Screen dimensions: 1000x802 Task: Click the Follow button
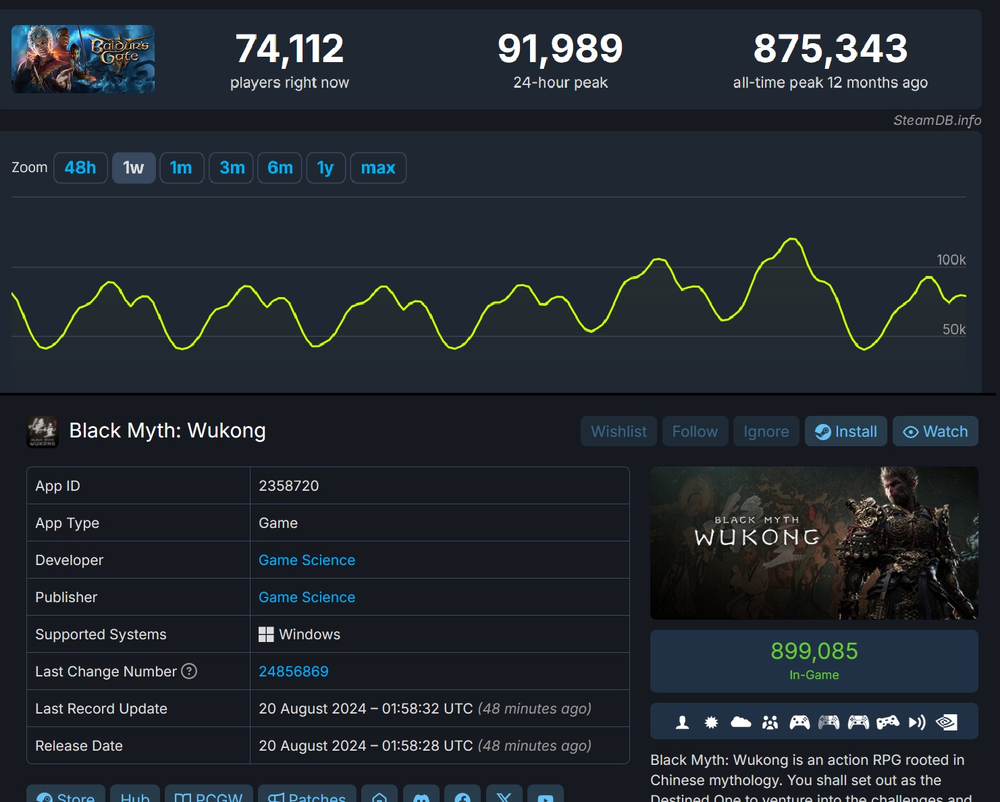(695, 432)
